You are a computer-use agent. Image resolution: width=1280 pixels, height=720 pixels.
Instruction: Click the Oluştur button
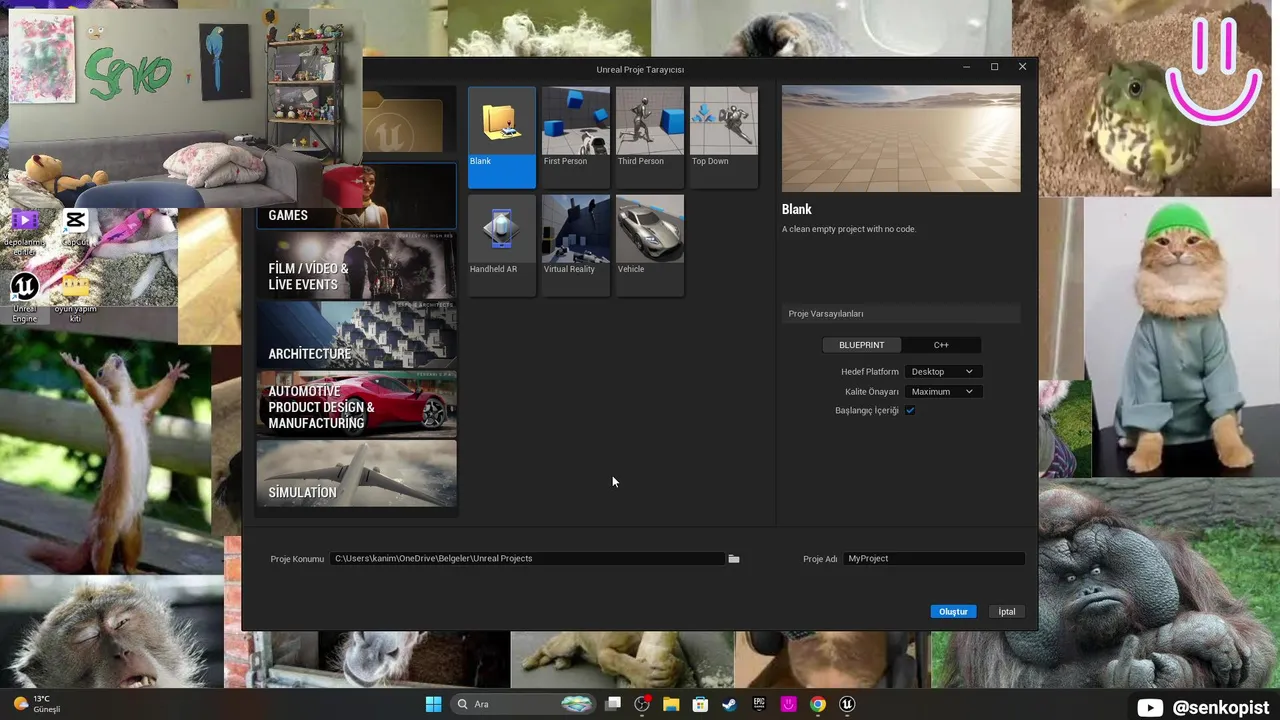click(x=953, y=612)
